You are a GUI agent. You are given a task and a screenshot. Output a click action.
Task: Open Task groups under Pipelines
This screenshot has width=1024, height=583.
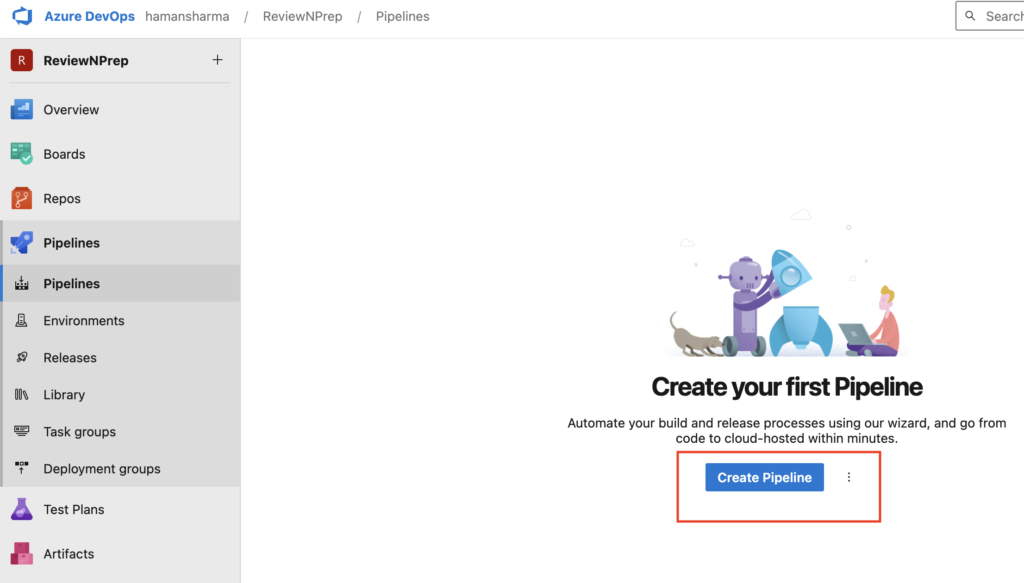tap(80, 432)
